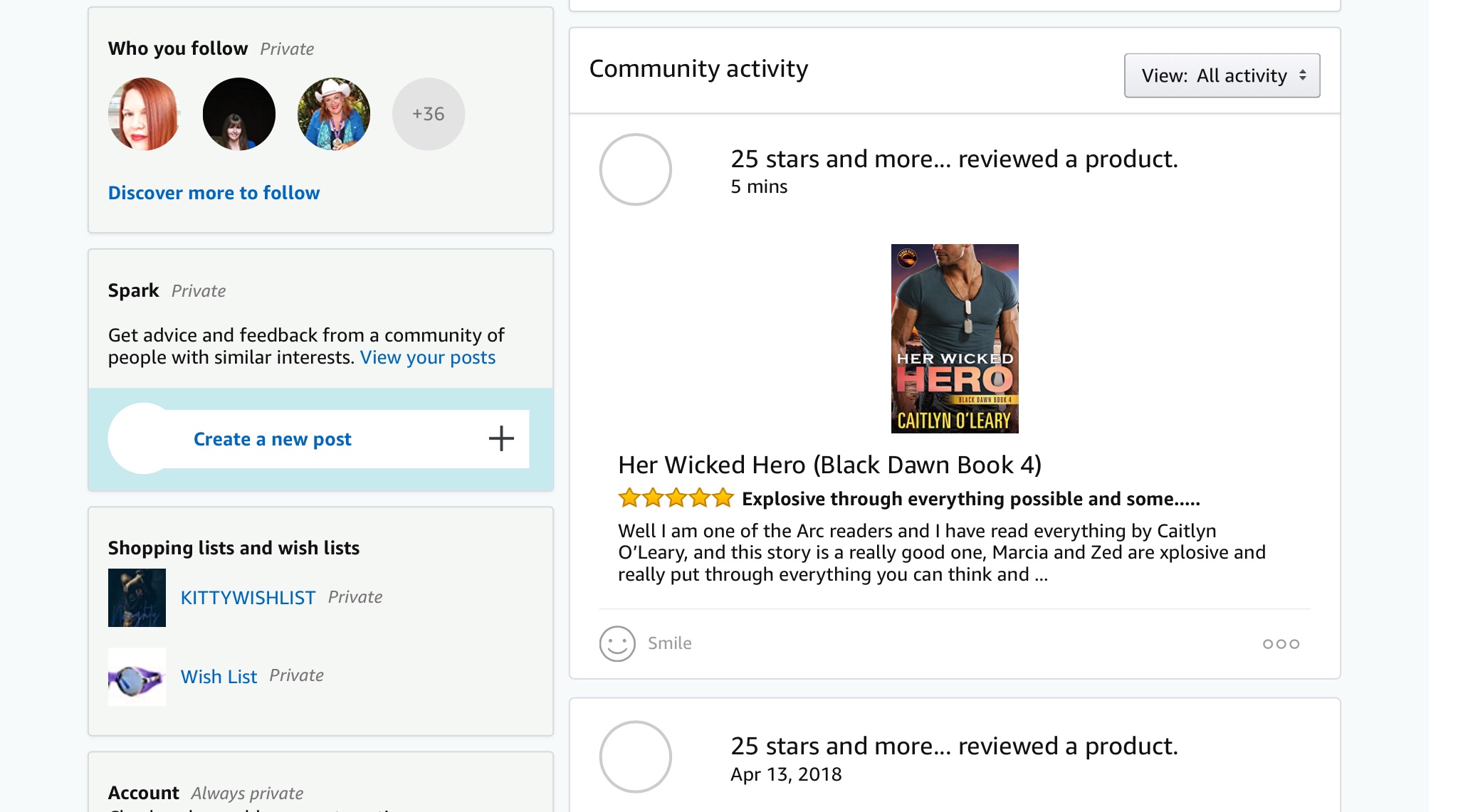
Task: Click second reviewer's blank avatar circle
Action: (635, 756)
